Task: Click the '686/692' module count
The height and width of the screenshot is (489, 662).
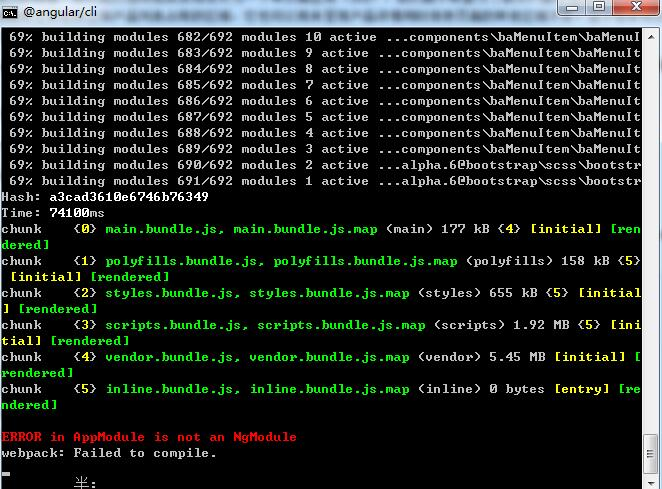Action: tap(205, 101)
